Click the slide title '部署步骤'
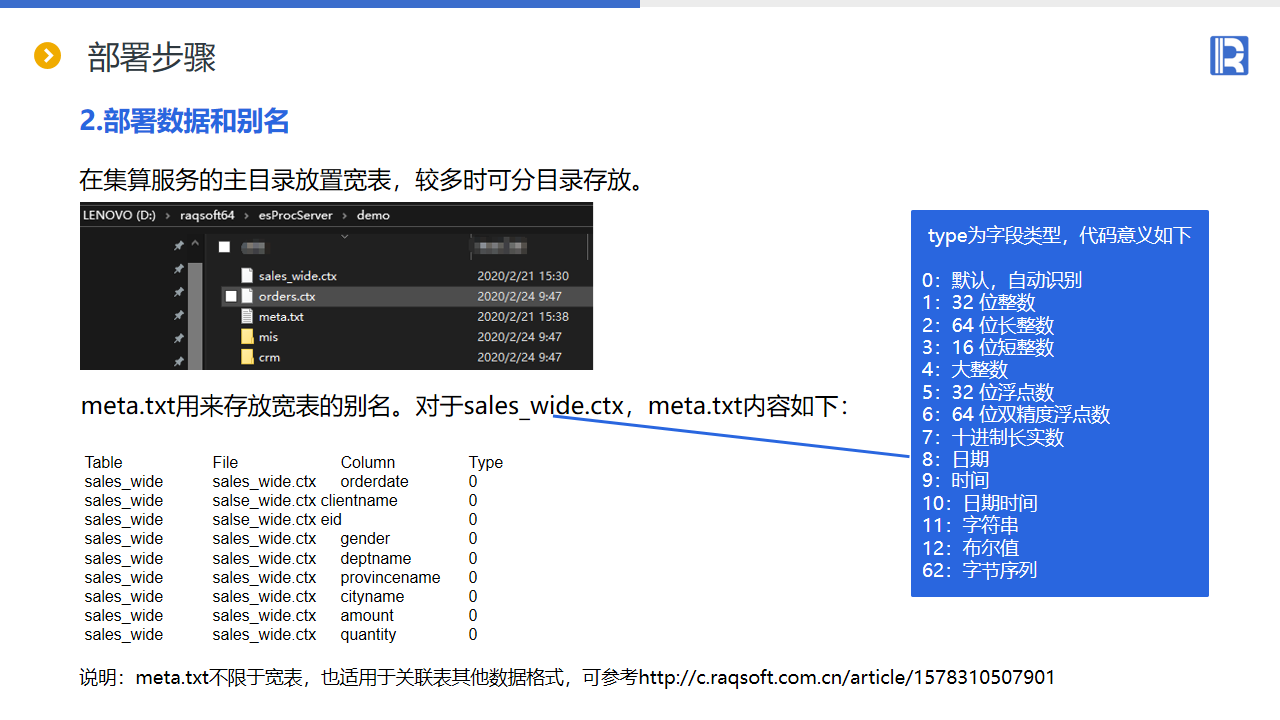This screenshot has height=720, width=1280. 152,57
